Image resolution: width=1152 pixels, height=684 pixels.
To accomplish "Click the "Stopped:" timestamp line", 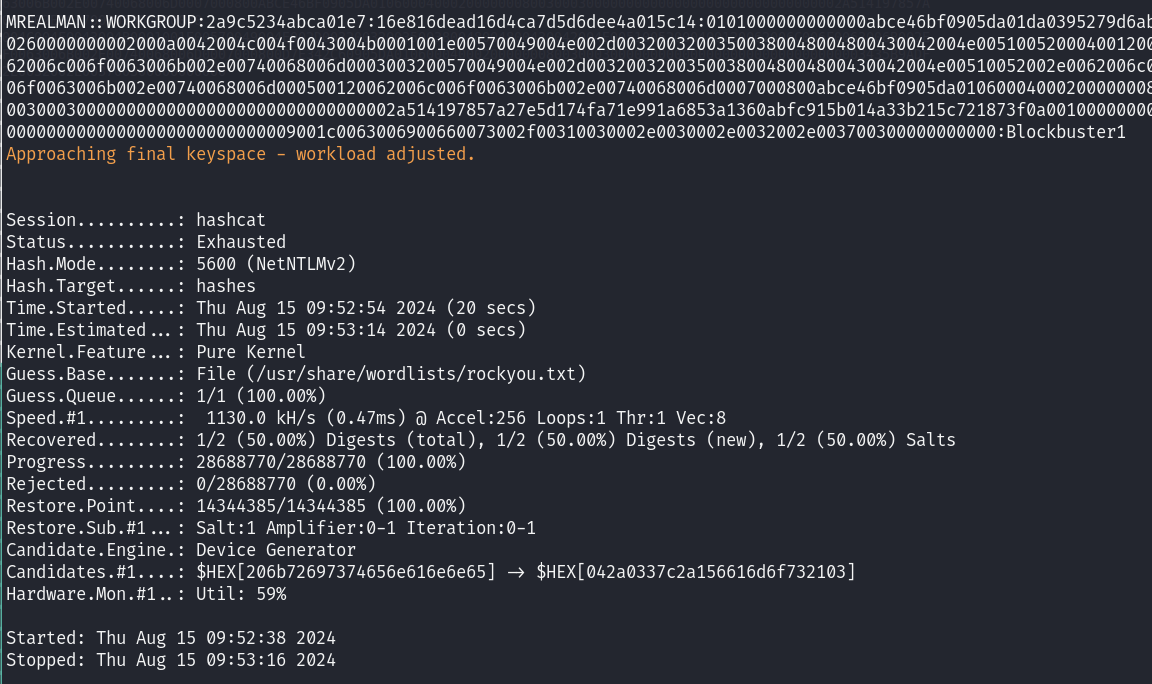I will point(171,660).
